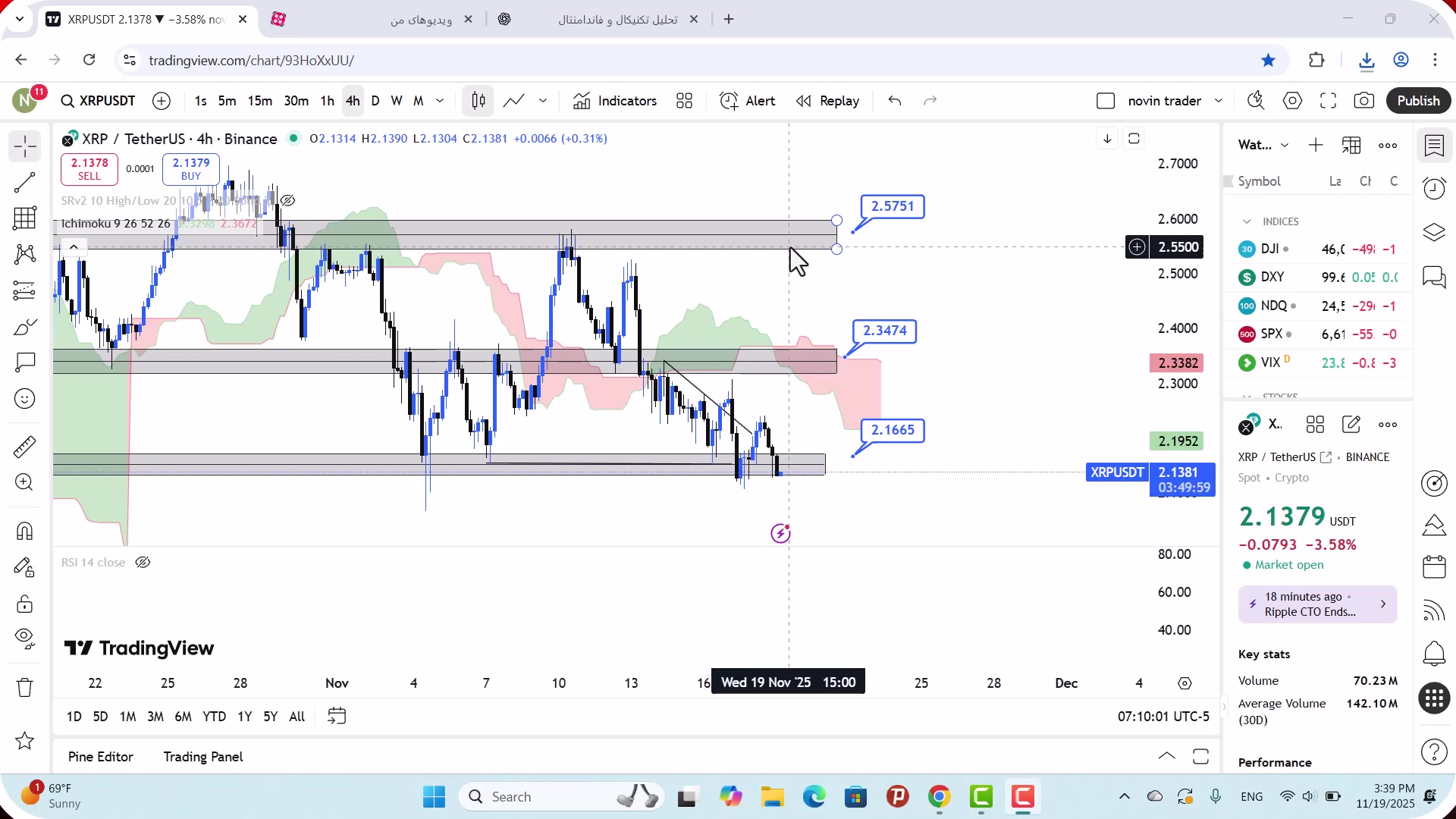1456x819 pixels.
Task: Expand the timeframe dropdown arrow
Action: click(440, 101)
